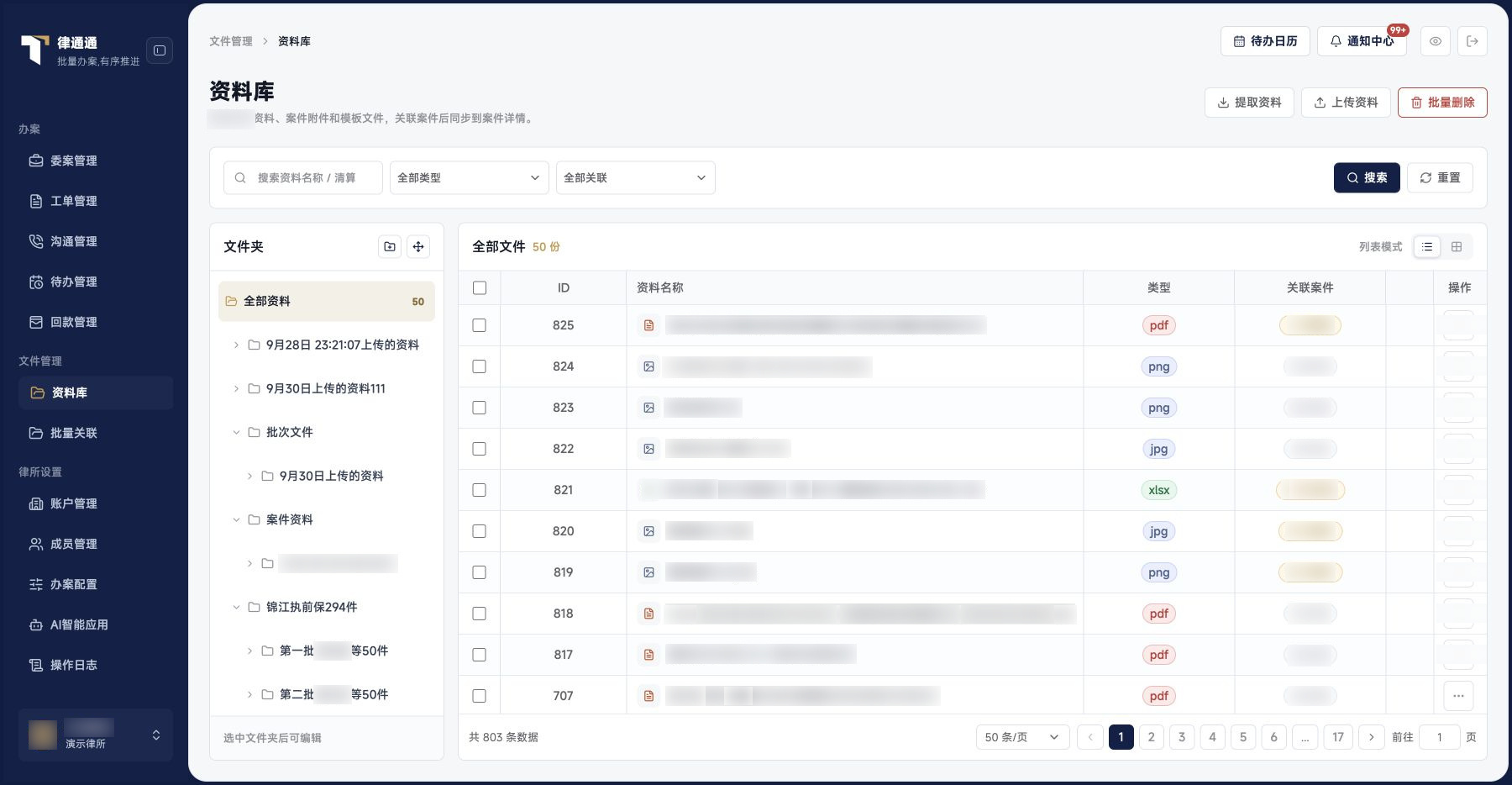The width and height of the screenshot is (1512, 785).
Task: Open the 全部关联 association dropdown
Action: coord(635,177)
